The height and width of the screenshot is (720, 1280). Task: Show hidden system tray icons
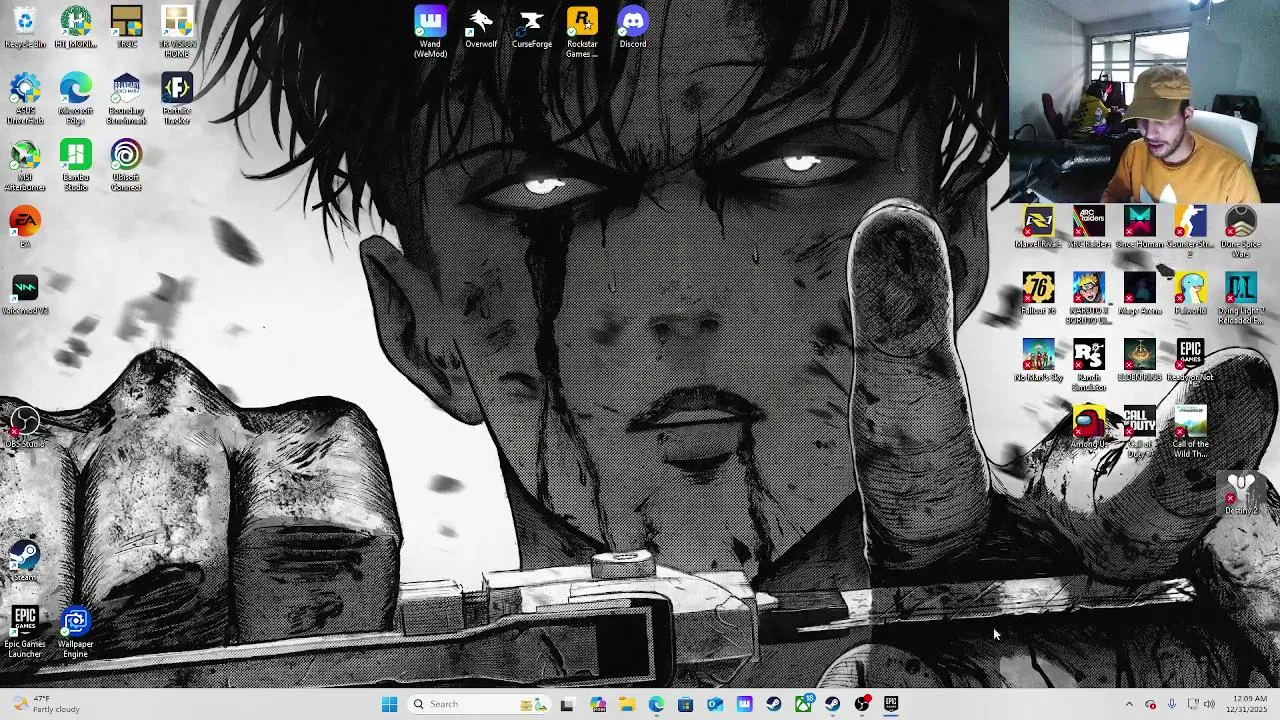pyautogui.click(x=1129, y=704)
